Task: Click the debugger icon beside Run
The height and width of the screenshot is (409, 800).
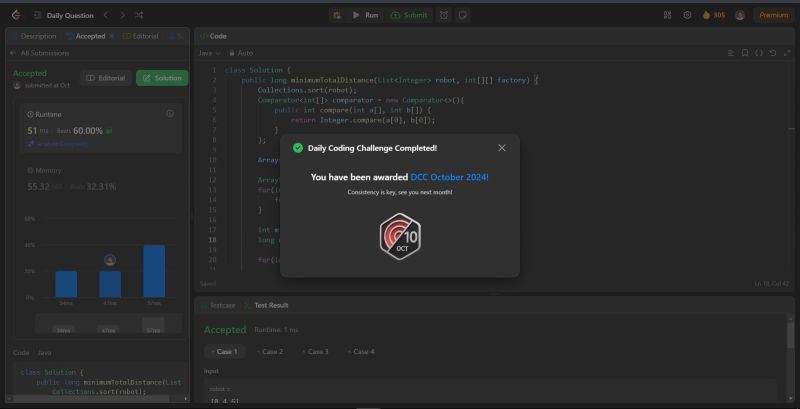Action: click(337, 15)
